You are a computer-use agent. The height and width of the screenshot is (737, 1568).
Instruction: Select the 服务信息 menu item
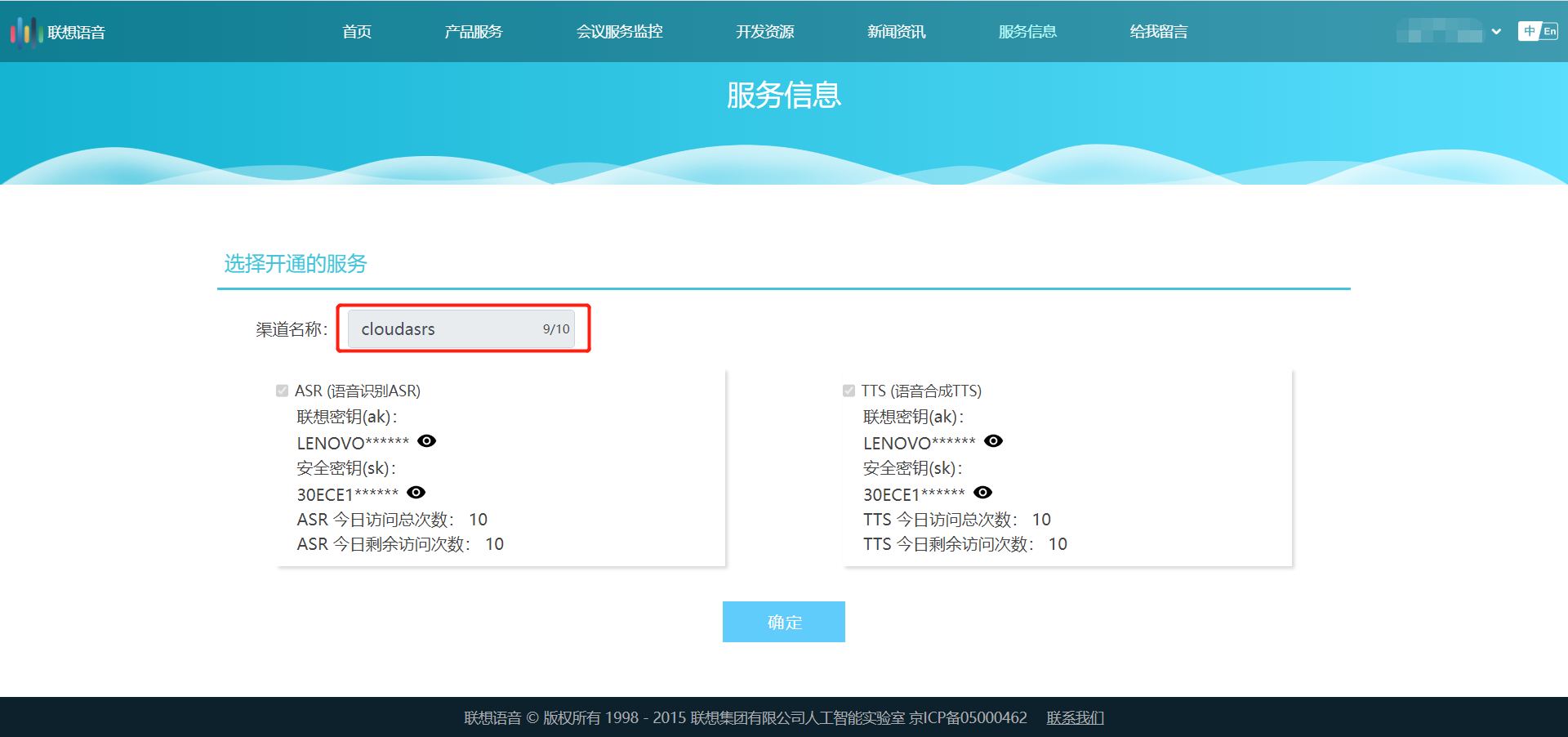pyautogui.click(x=1028, y=32)
